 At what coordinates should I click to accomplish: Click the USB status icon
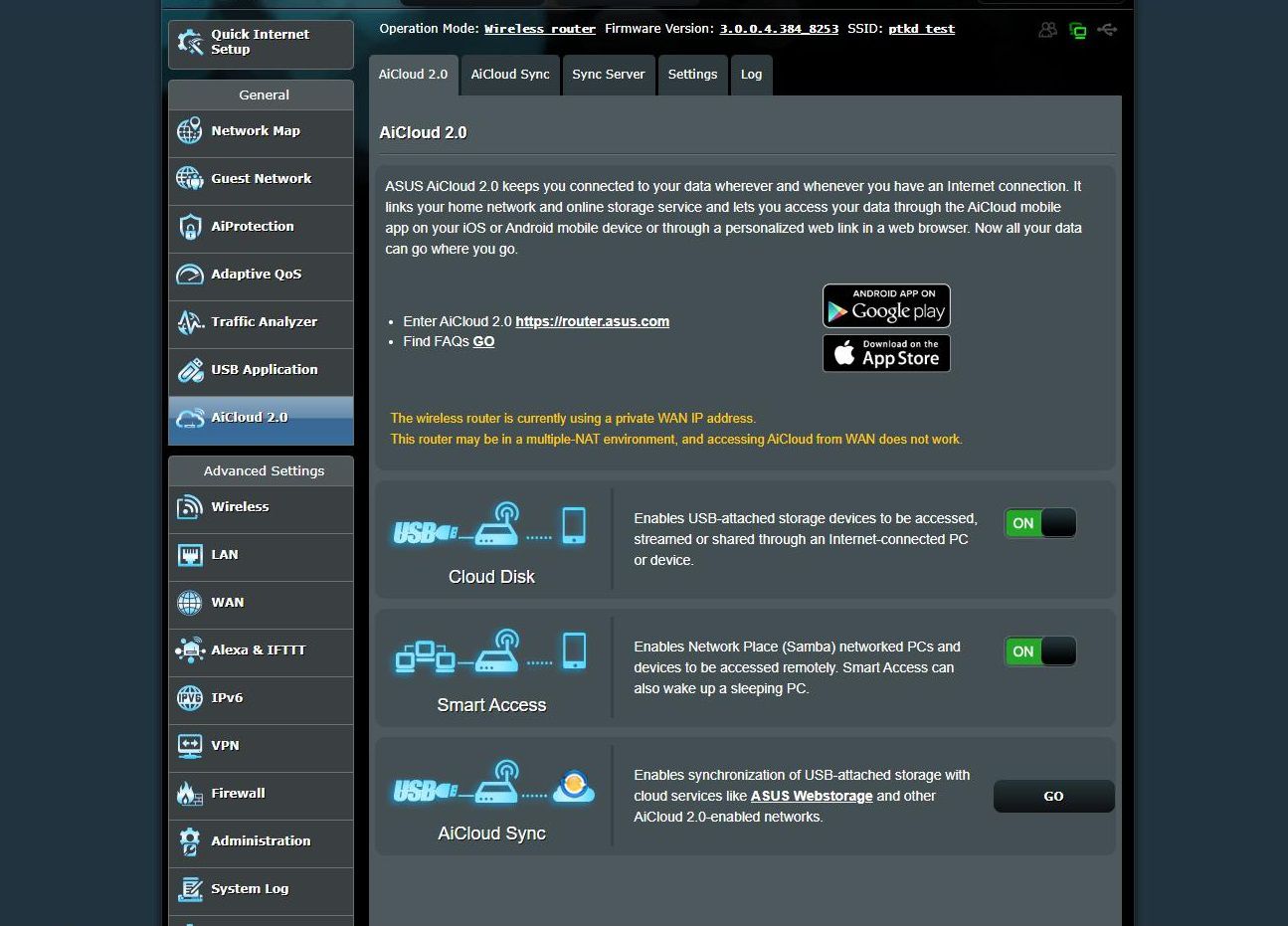(x=1107, y=30)
